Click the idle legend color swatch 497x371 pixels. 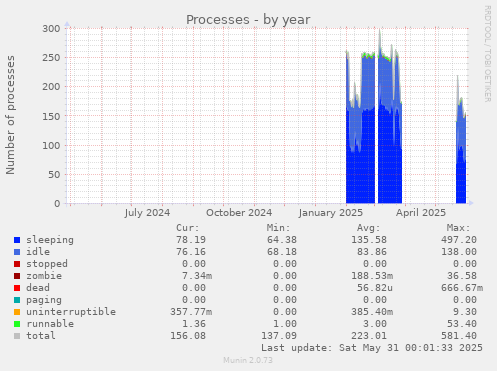[17, 252]
